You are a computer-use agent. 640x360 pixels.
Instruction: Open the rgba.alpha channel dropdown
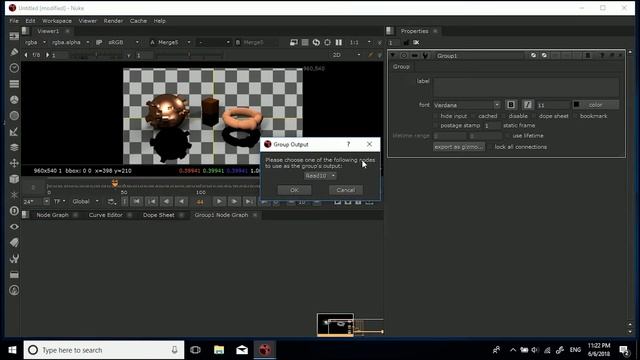point(70,42)
